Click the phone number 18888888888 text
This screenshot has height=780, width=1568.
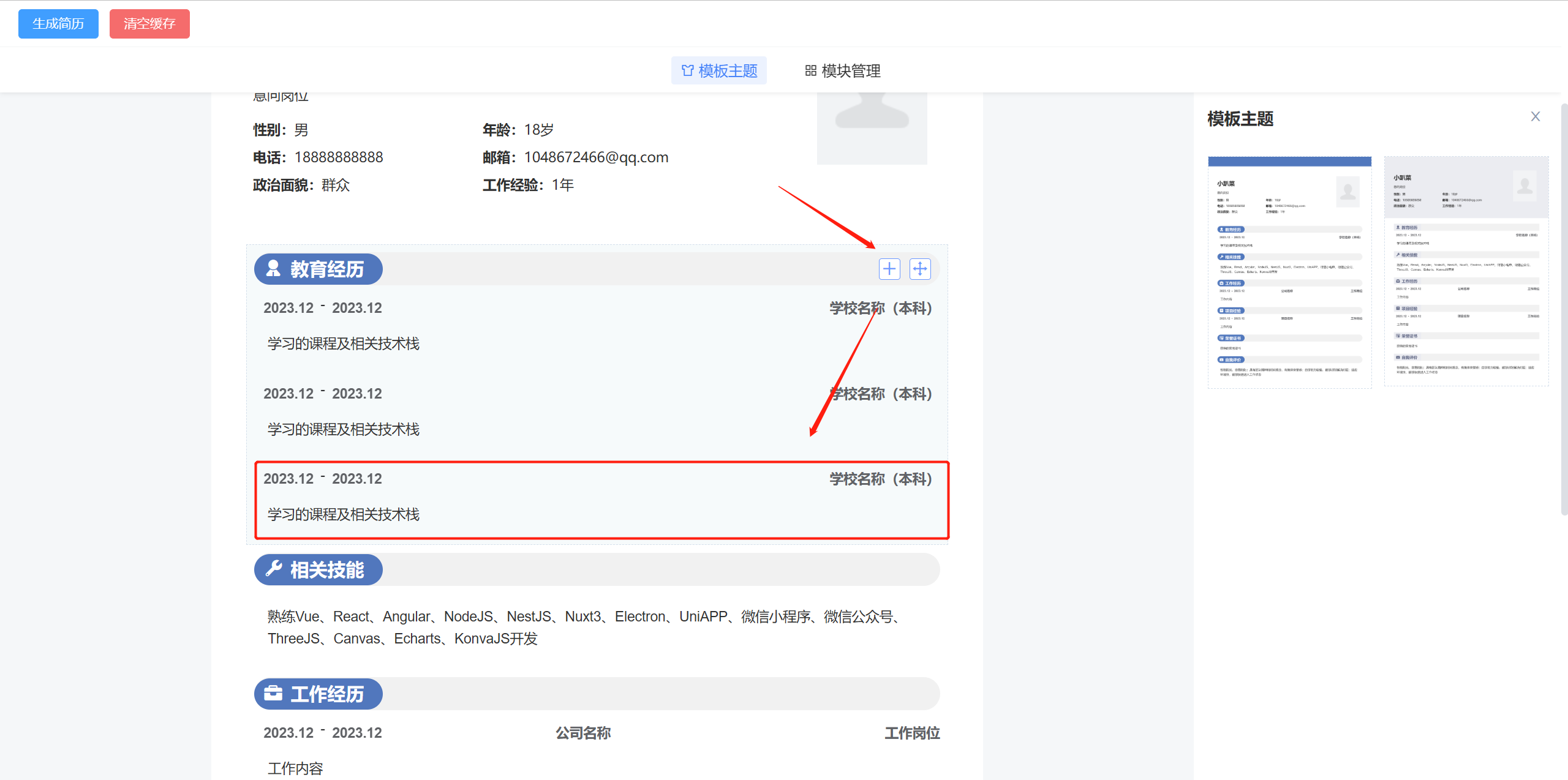[338, 157]
